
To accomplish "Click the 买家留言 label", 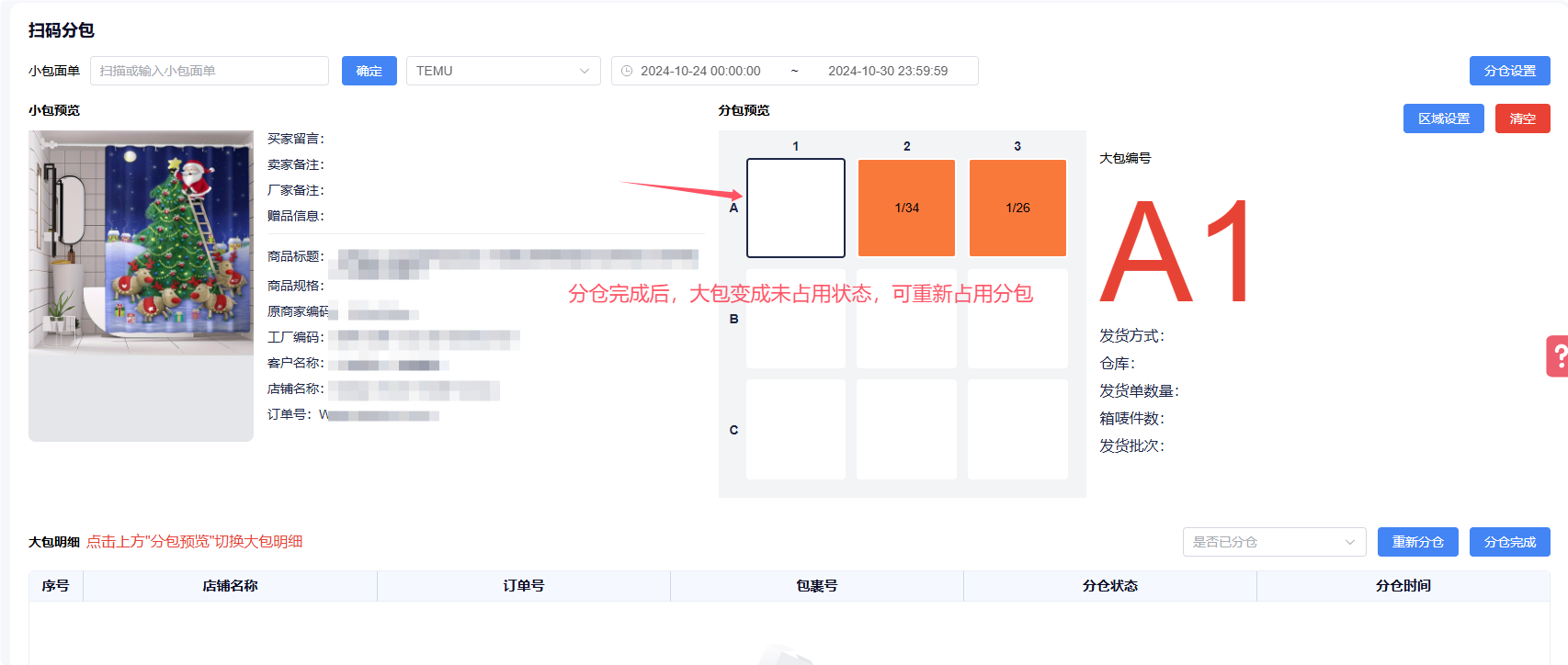I will [296, 139].
